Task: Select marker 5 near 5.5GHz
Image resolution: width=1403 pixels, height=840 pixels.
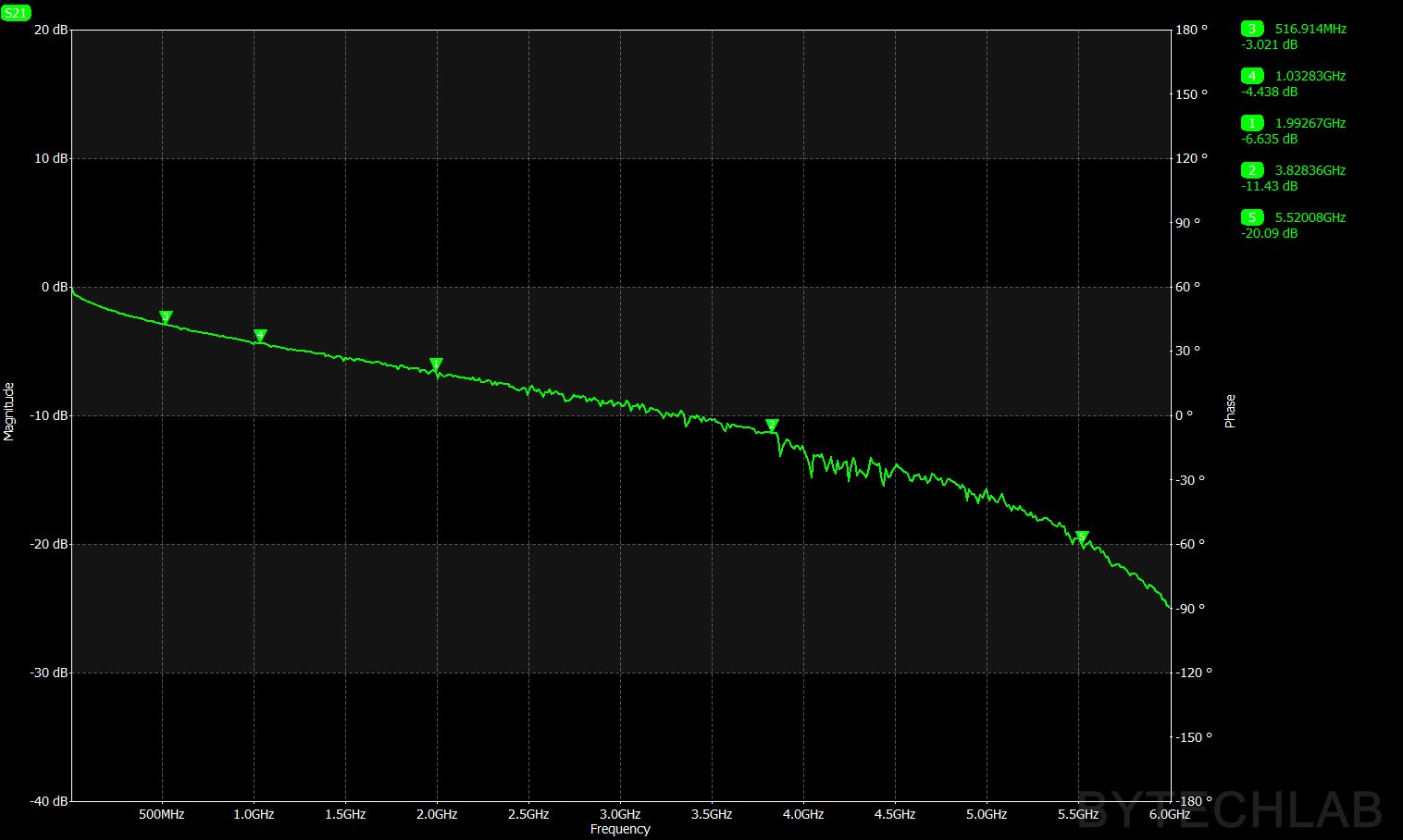Action: click(x=1082, y=537)
